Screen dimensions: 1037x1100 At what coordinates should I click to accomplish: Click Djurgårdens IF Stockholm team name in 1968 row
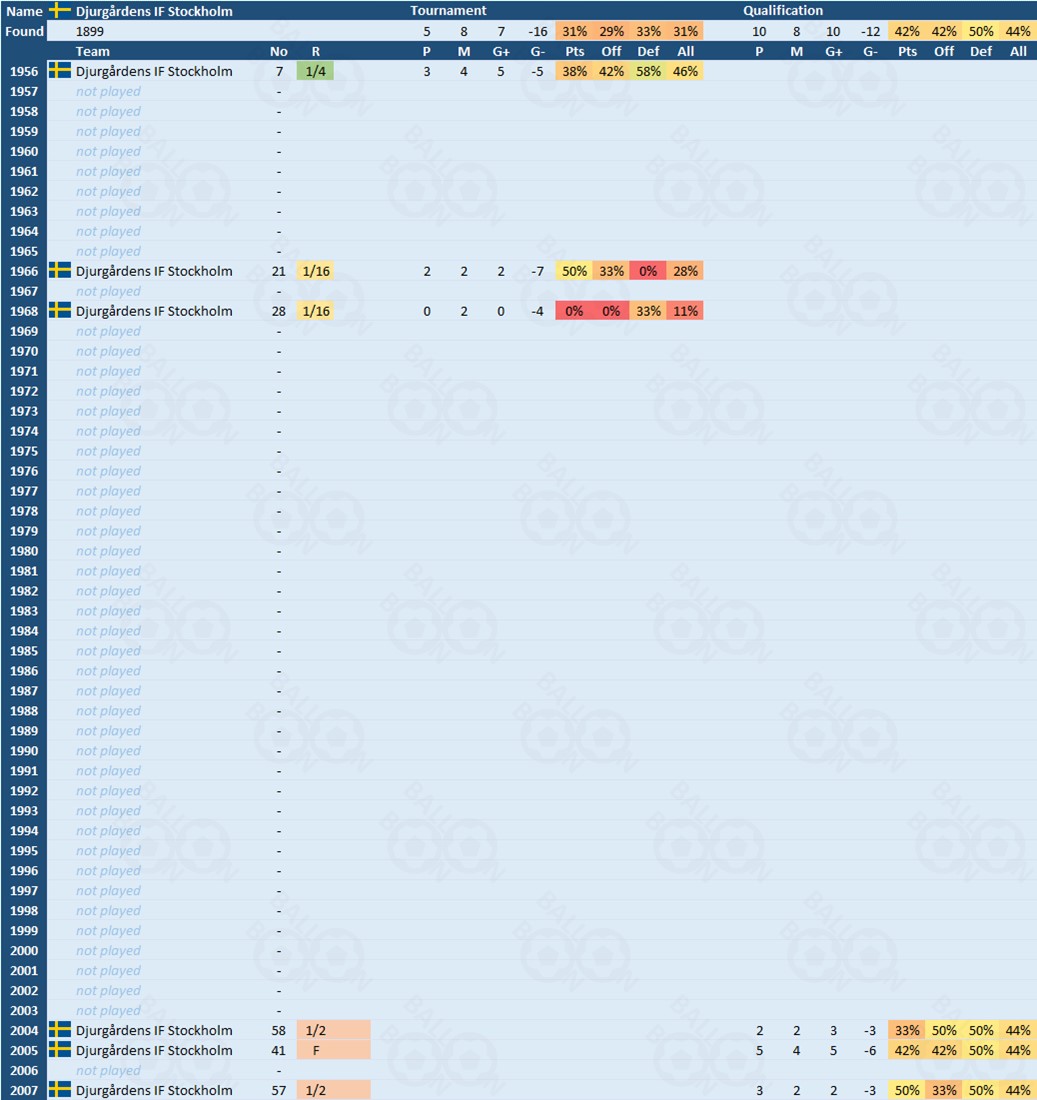(x=154, y=311)
